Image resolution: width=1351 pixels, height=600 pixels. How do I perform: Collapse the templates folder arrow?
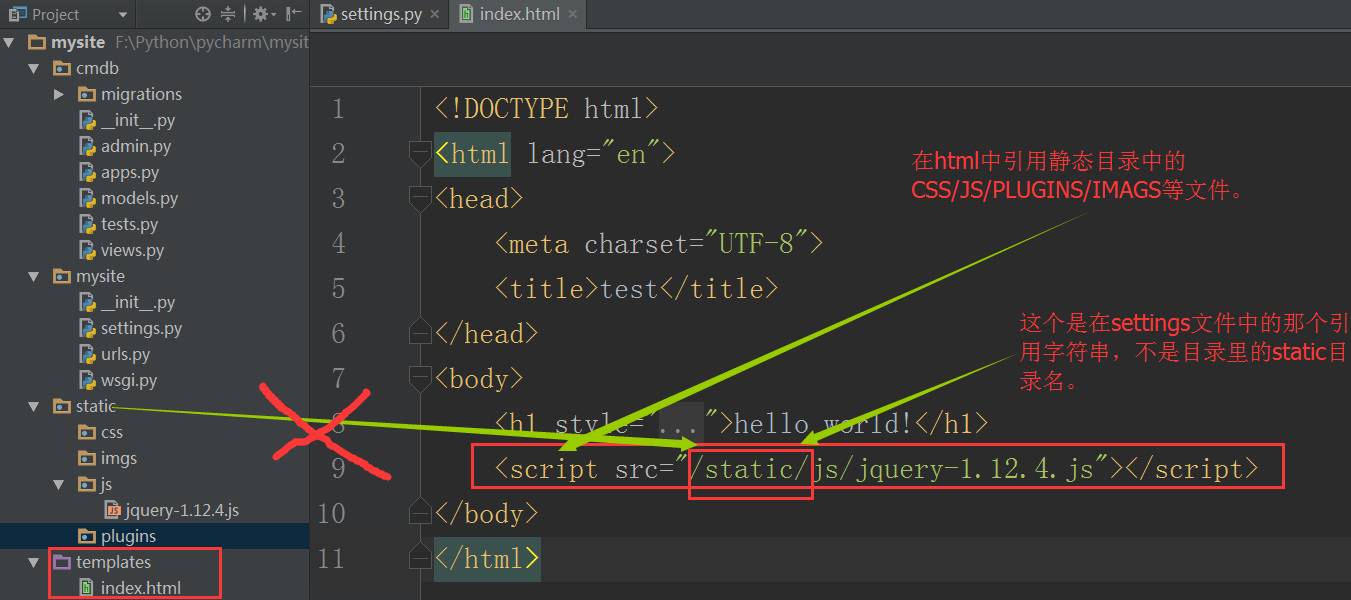35,562
